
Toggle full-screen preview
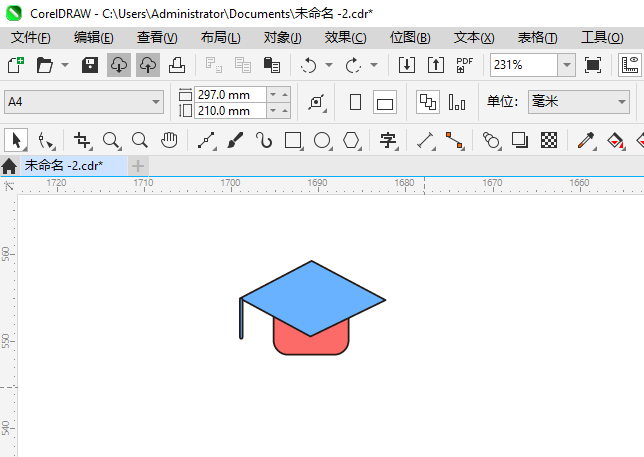593,65
